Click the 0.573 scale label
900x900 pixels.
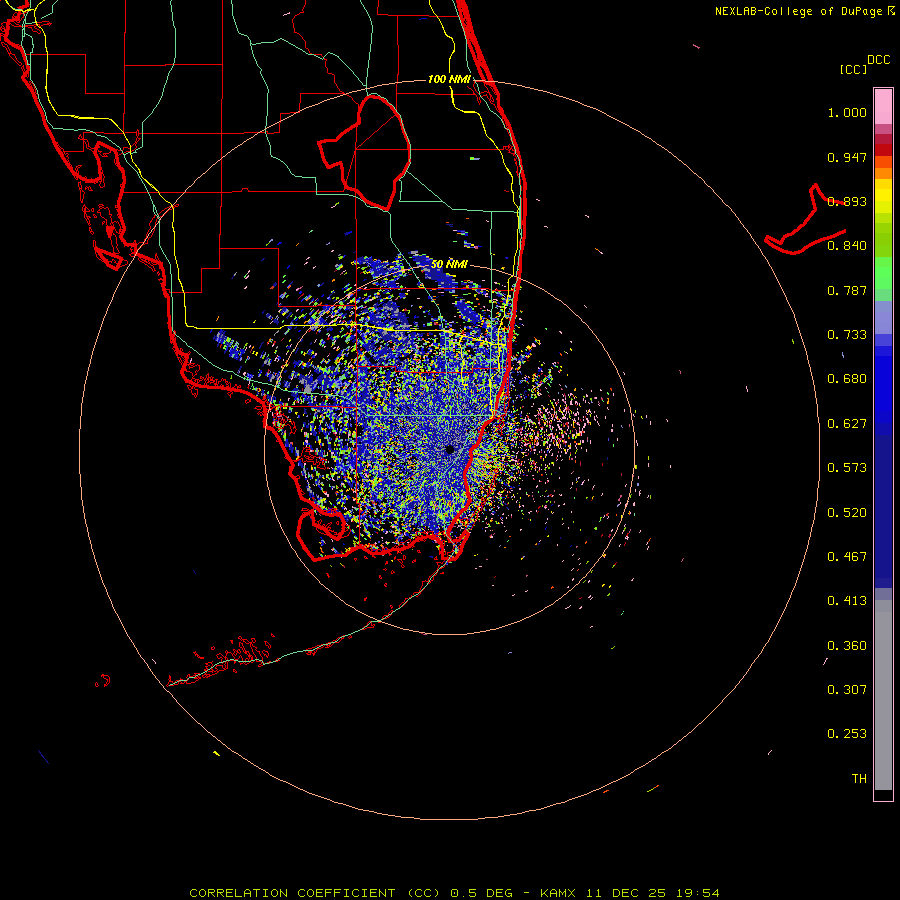click(x=847, y=468)
